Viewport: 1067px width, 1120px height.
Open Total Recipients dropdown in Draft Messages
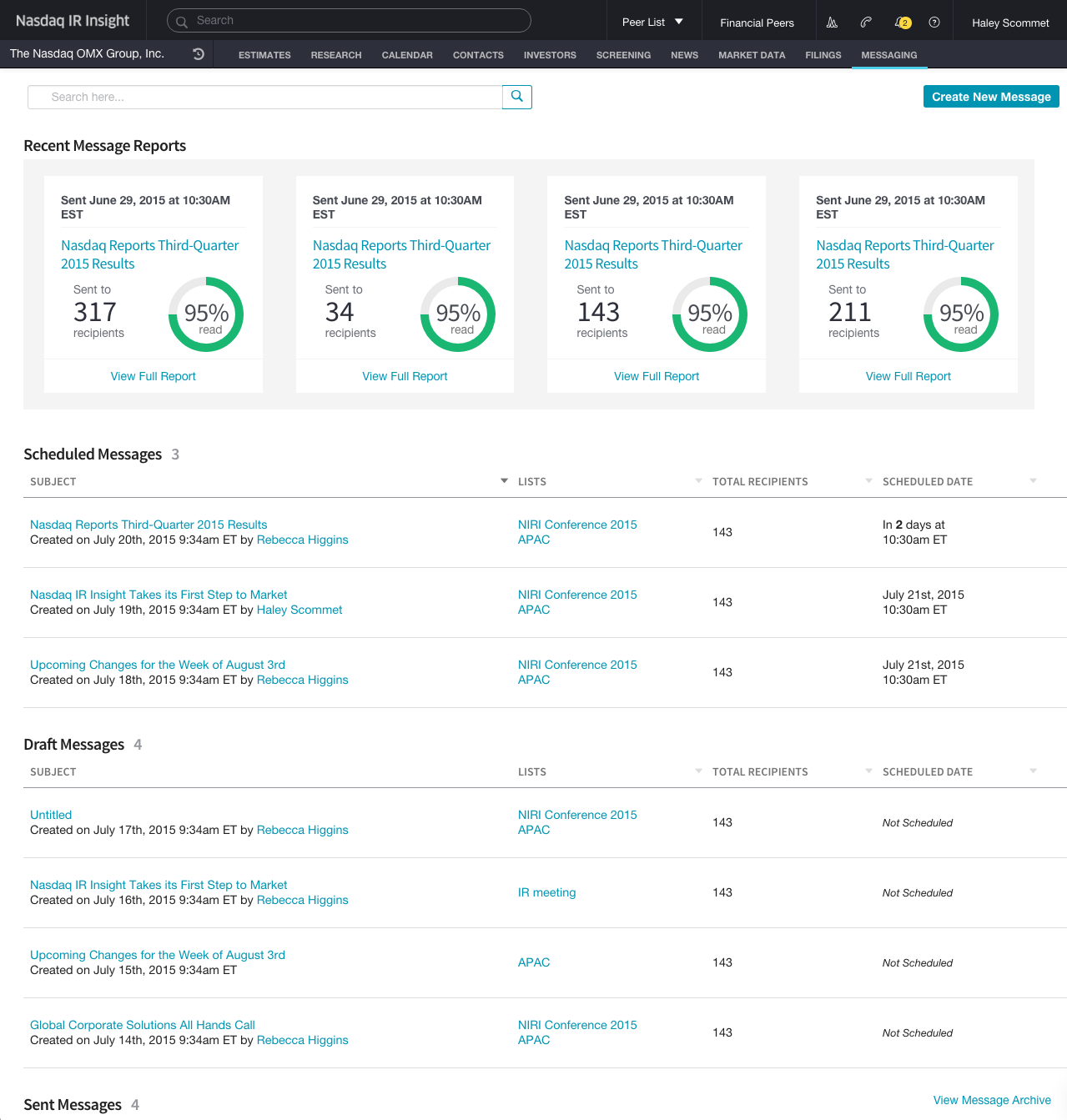click(868, 771)
